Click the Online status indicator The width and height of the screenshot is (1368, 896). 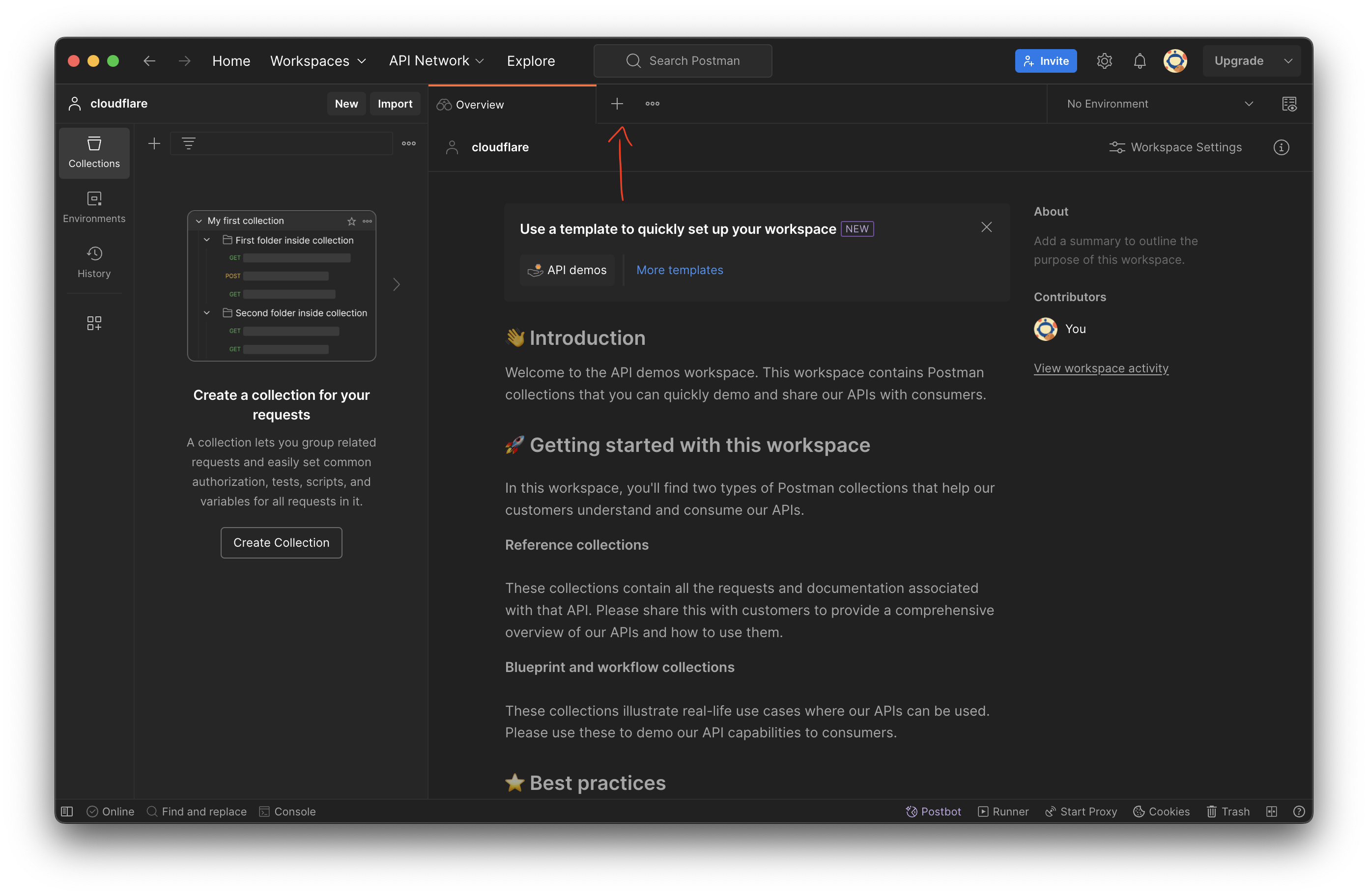coord(111,812)
